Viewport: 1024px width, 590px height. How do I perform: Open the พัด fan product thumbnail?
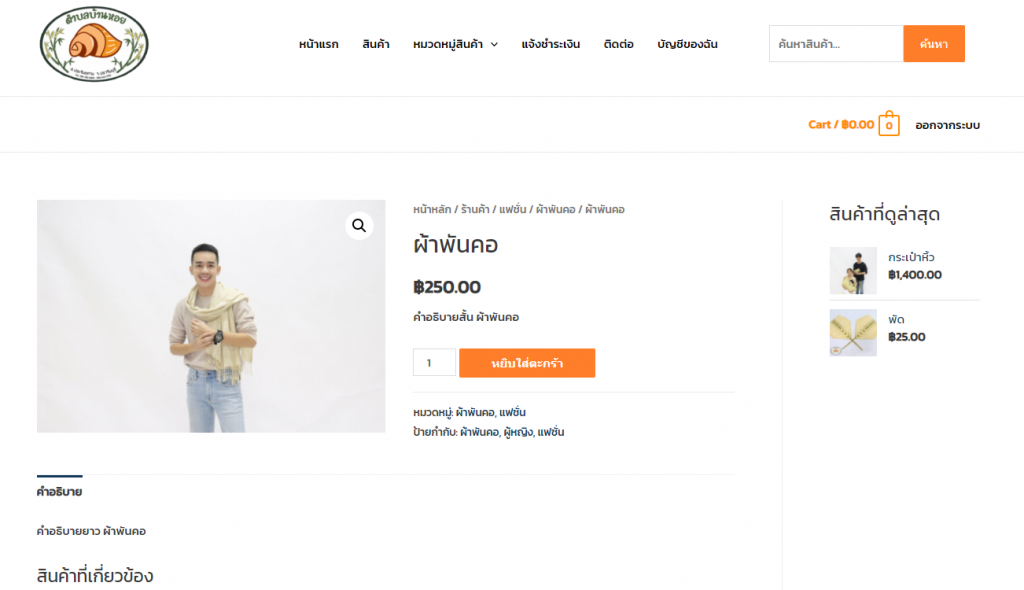tap(853, 333)
